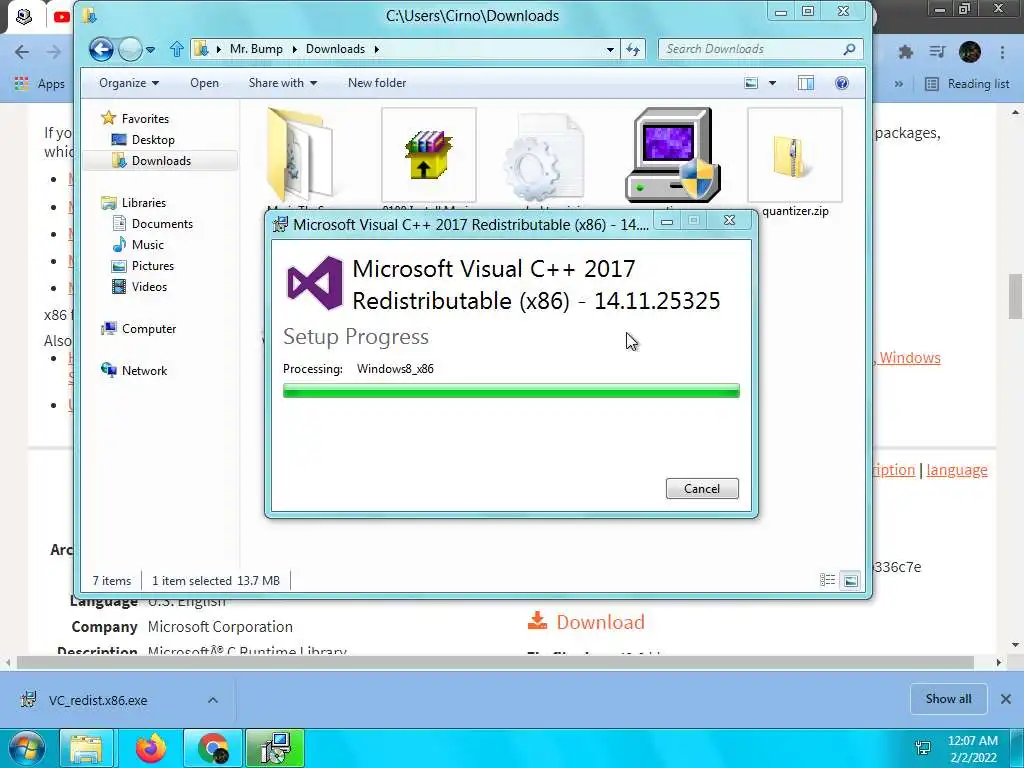Open Documents library in navigation pane
The height and width of the screenshot is (768, 1024).
[x=153, y=223]
